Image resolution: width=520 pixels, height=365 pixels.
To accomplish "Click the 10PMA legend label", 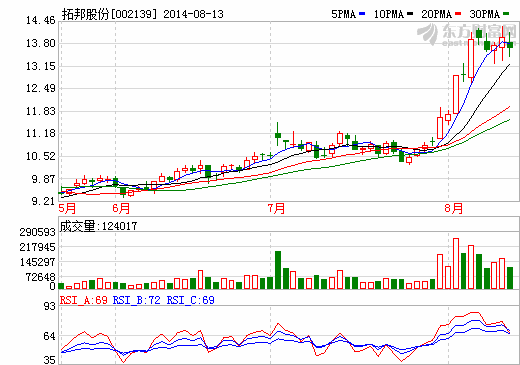I will tap(389, 14).
